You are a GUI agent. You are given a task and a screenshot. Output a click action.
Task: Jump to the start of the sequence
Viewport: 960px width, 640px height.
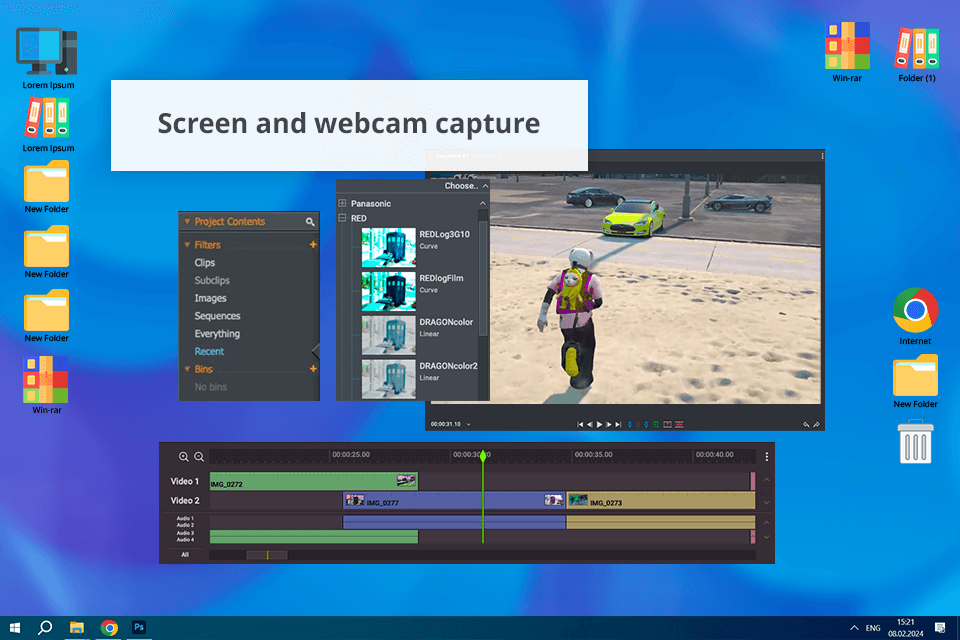(x=580, y=424)
